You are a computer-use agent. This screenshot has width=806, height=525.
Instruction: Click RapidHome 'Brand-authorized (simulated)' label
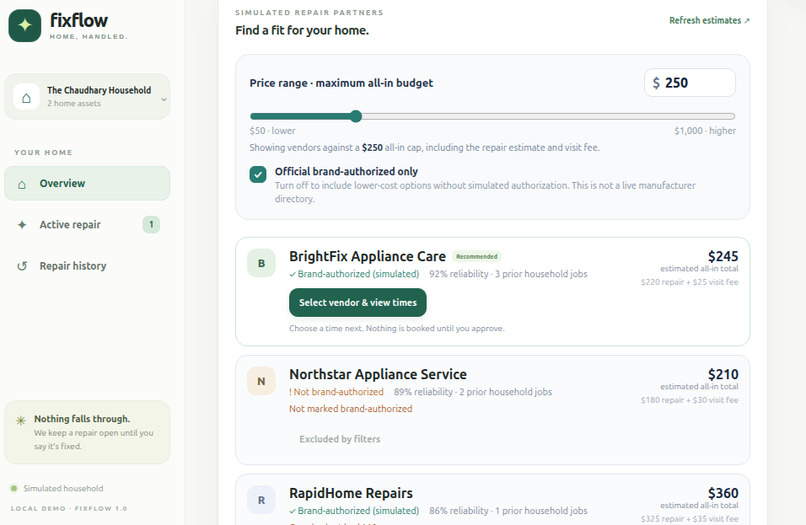point(354,511)
